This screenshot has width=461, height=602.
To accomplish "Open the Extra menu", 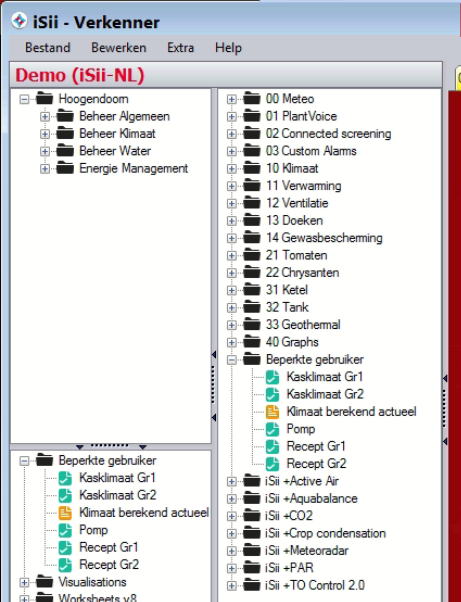I will click(180, 48).
